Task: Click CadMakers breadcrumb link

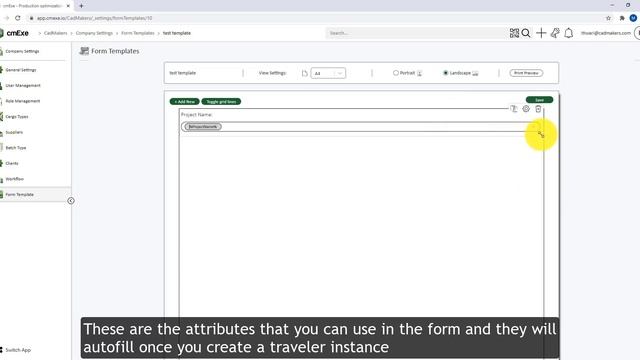Action: (x=56, y=33)
